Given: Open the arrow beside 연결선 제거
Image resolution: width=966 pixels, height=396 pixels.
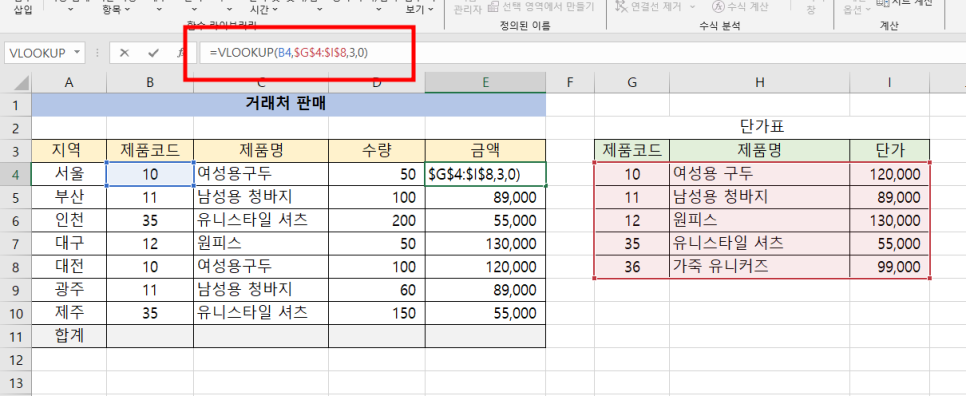Looking at the screenshot, I should 692,7.
